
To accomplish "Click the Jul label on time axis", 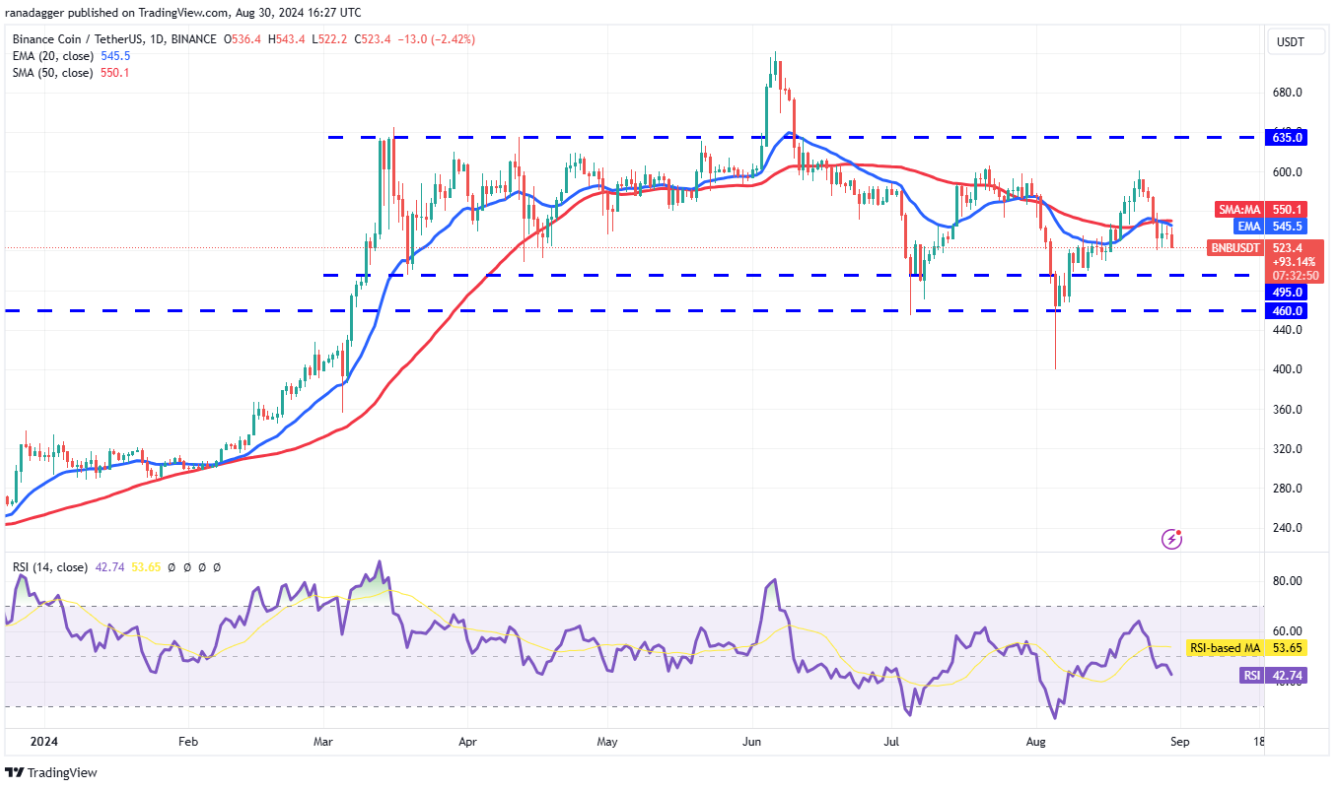I will click(x=893, y=743).
